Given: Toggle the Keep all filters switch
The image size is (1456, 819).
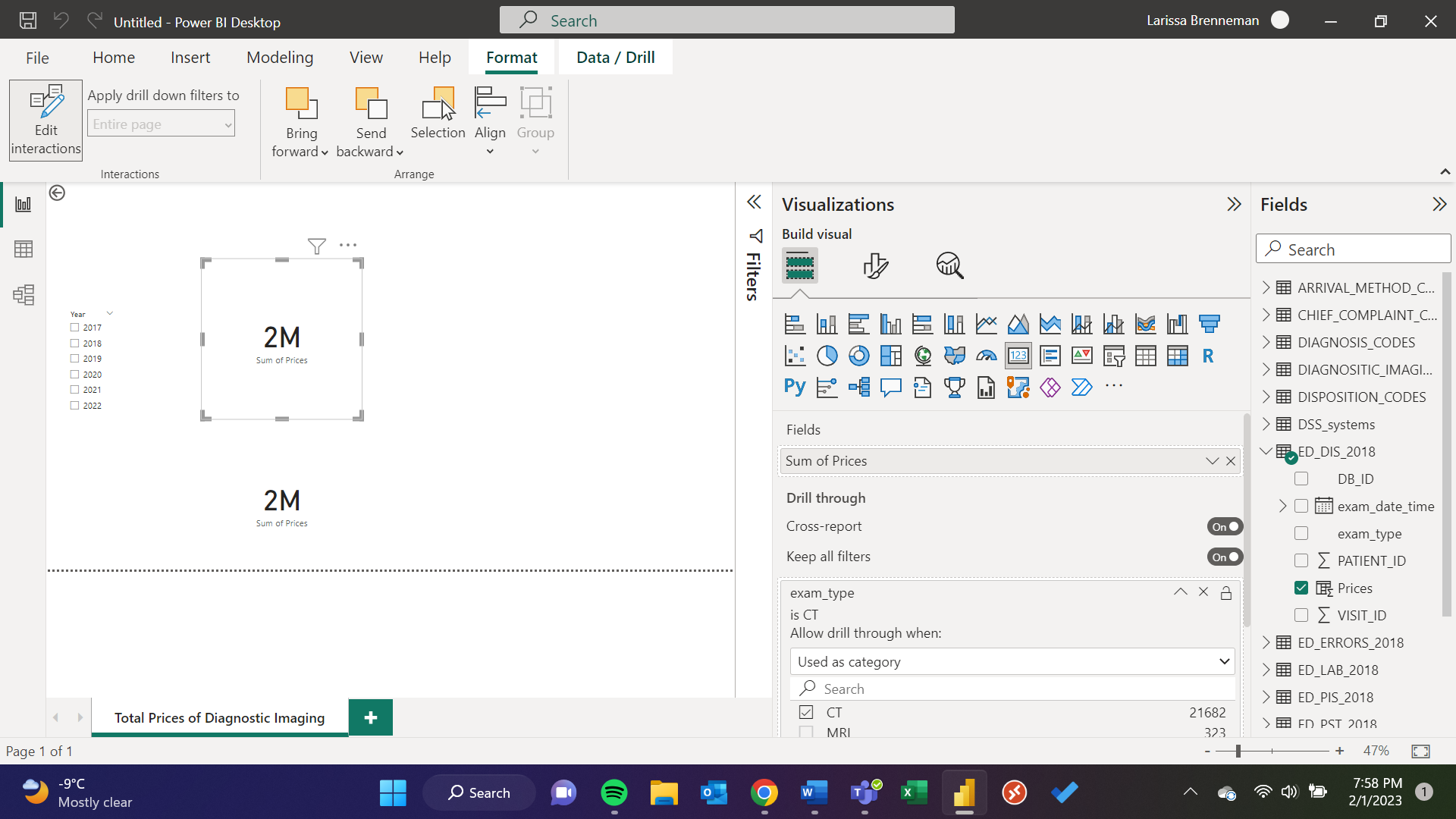Looking at the screenshot, I should pyautogui.click(x=1225, y=557).
